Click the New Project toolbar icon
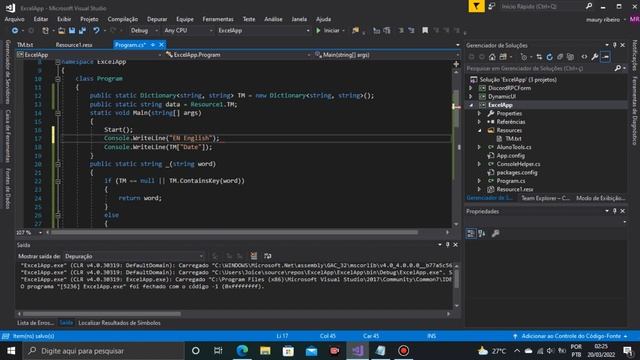 [x=45, y=31]
